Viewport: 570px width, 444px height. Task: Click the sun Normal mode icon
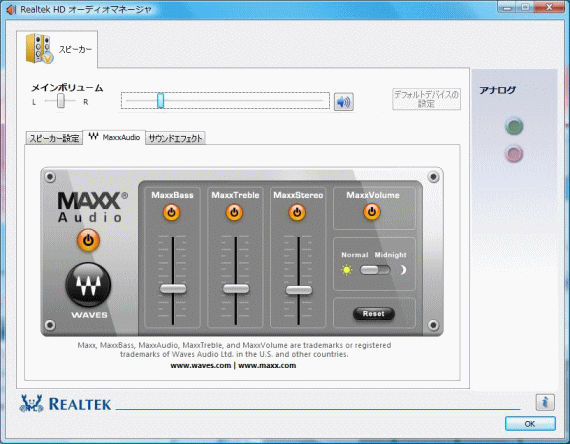pyautogui.click(x=347, y=270)
